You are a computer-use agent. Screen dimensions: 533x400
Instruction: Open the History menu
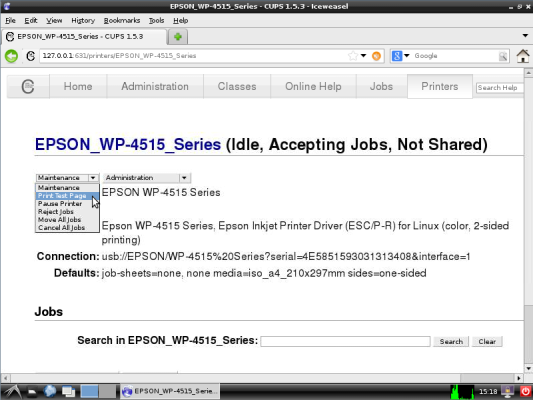point(83,21)
